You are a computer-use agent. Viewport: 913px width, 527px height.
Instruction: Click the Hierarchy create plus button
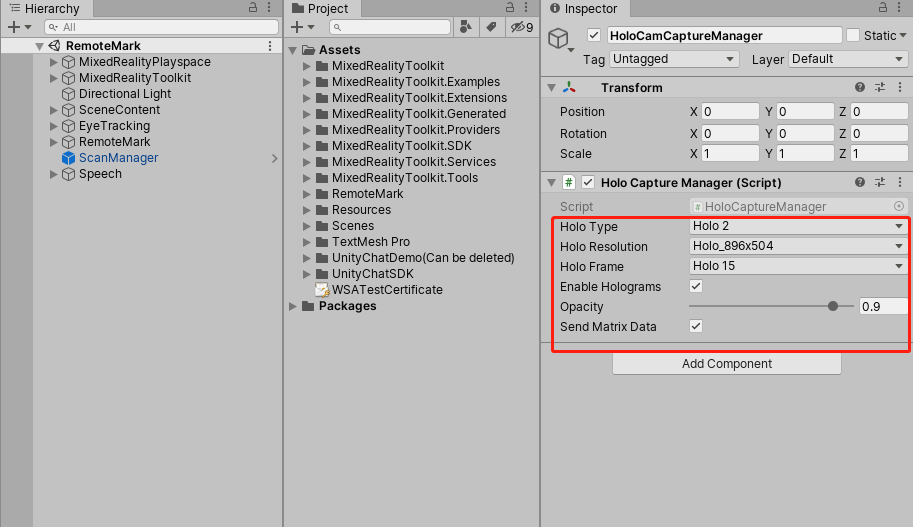coord(14,27)
